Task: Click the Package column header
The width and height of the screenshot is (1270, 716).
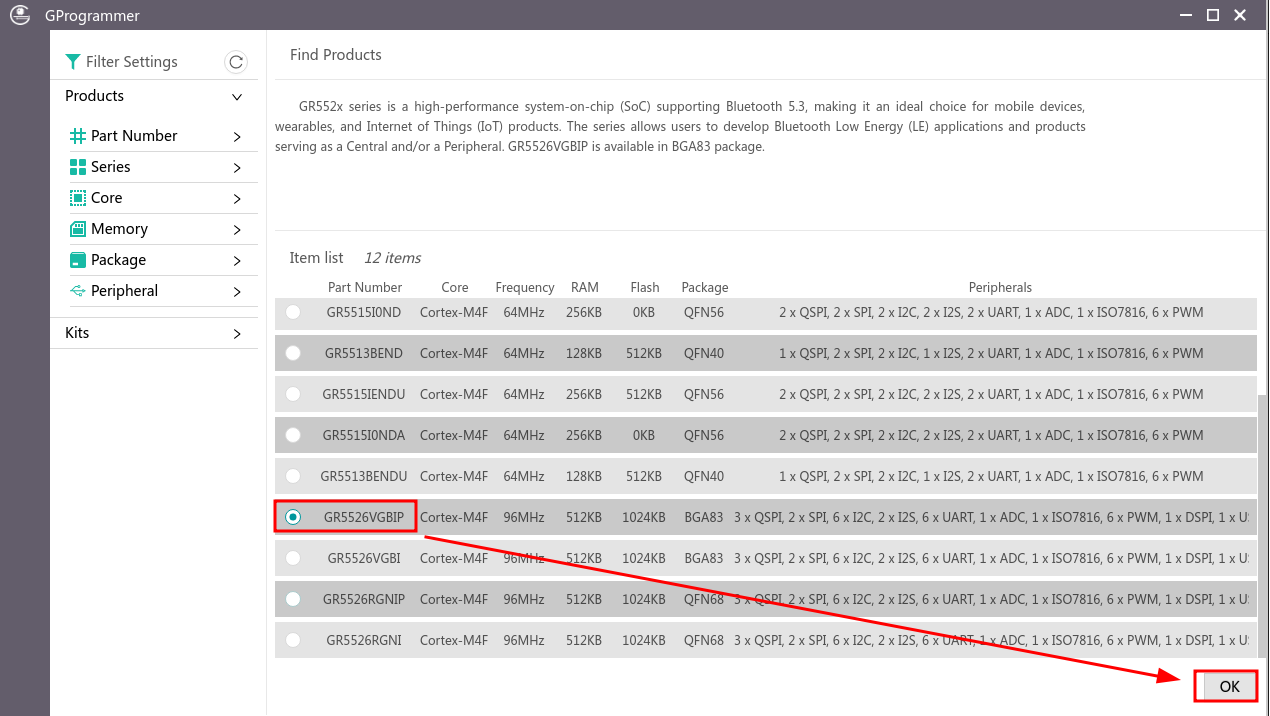Action: pyautogui.click(x=705, y=287)
